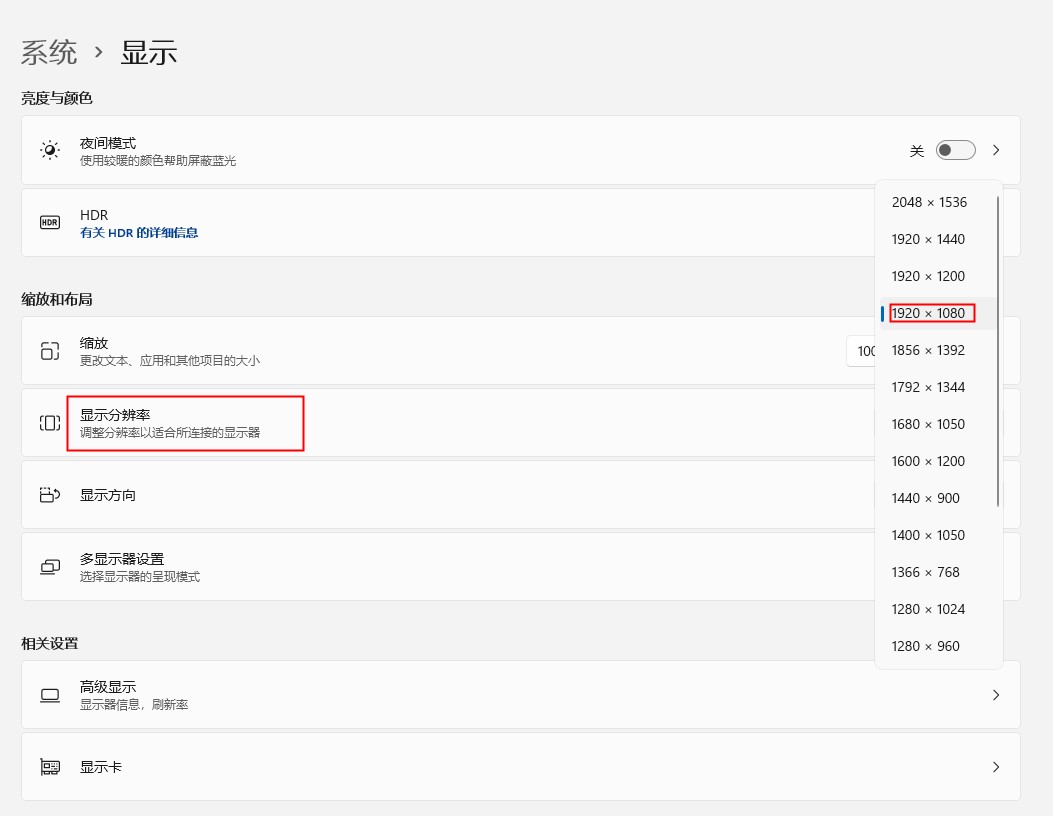Viewport: 1053px width, 816px height.
Task: Click the night mode sun icon
Action: click(50, 151)
